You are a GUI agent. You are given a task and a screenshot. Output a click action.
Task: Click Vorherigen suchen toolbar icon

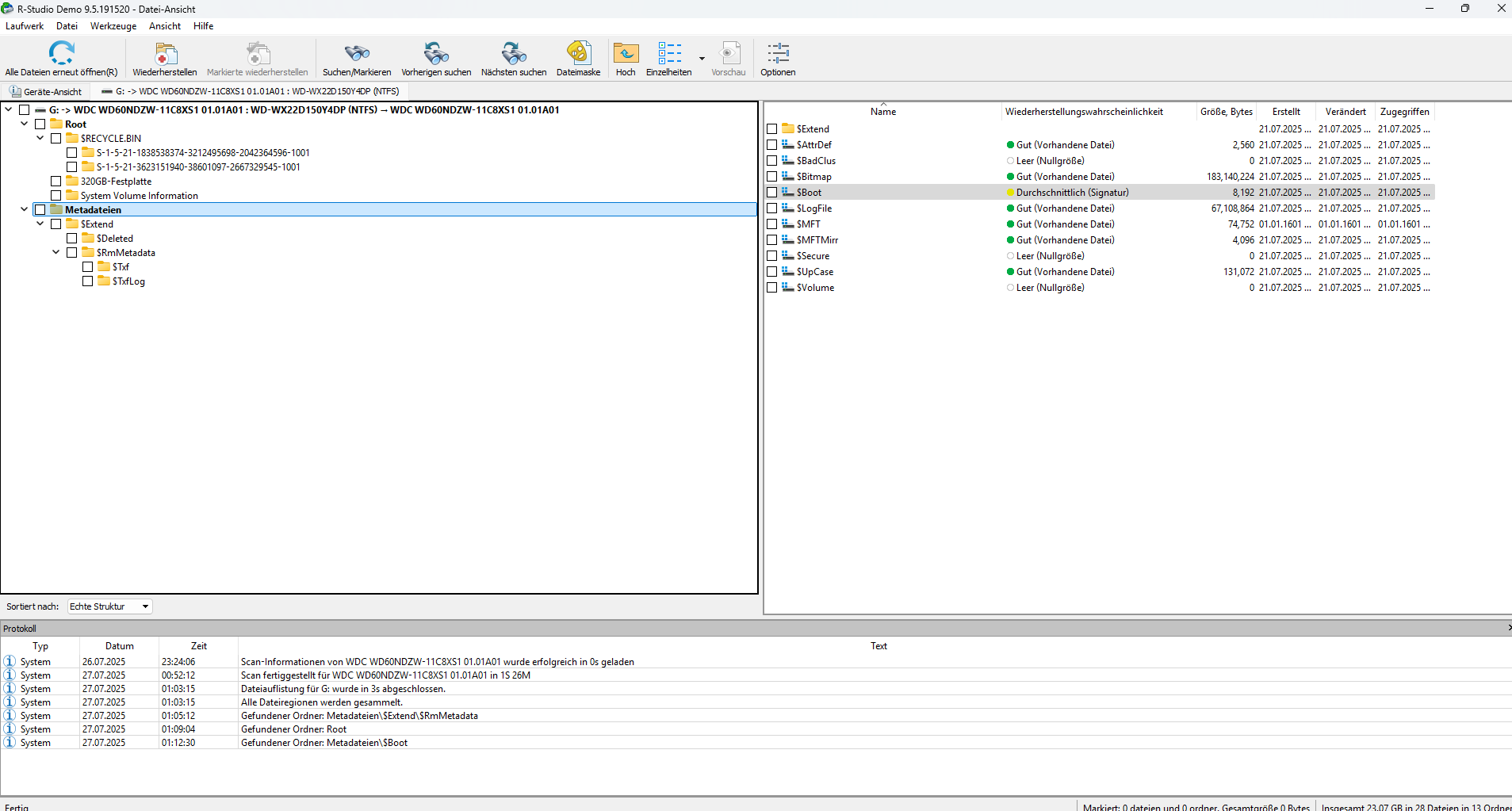click(x=436, y=53)
